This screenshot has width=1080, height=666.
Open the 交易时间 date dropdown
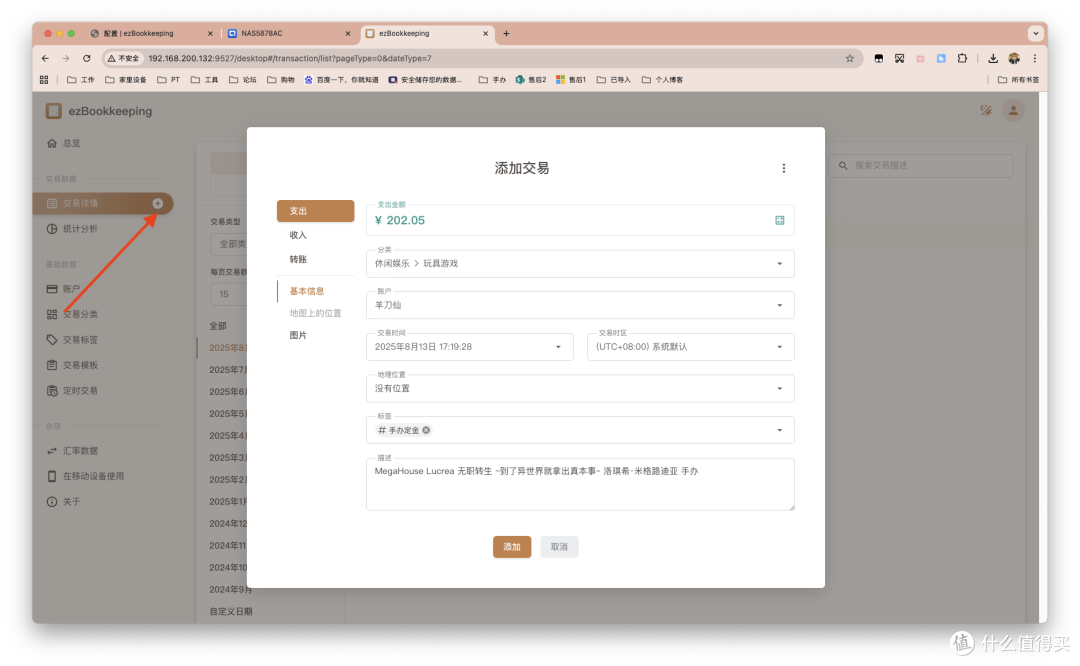[x=470, y=346]
